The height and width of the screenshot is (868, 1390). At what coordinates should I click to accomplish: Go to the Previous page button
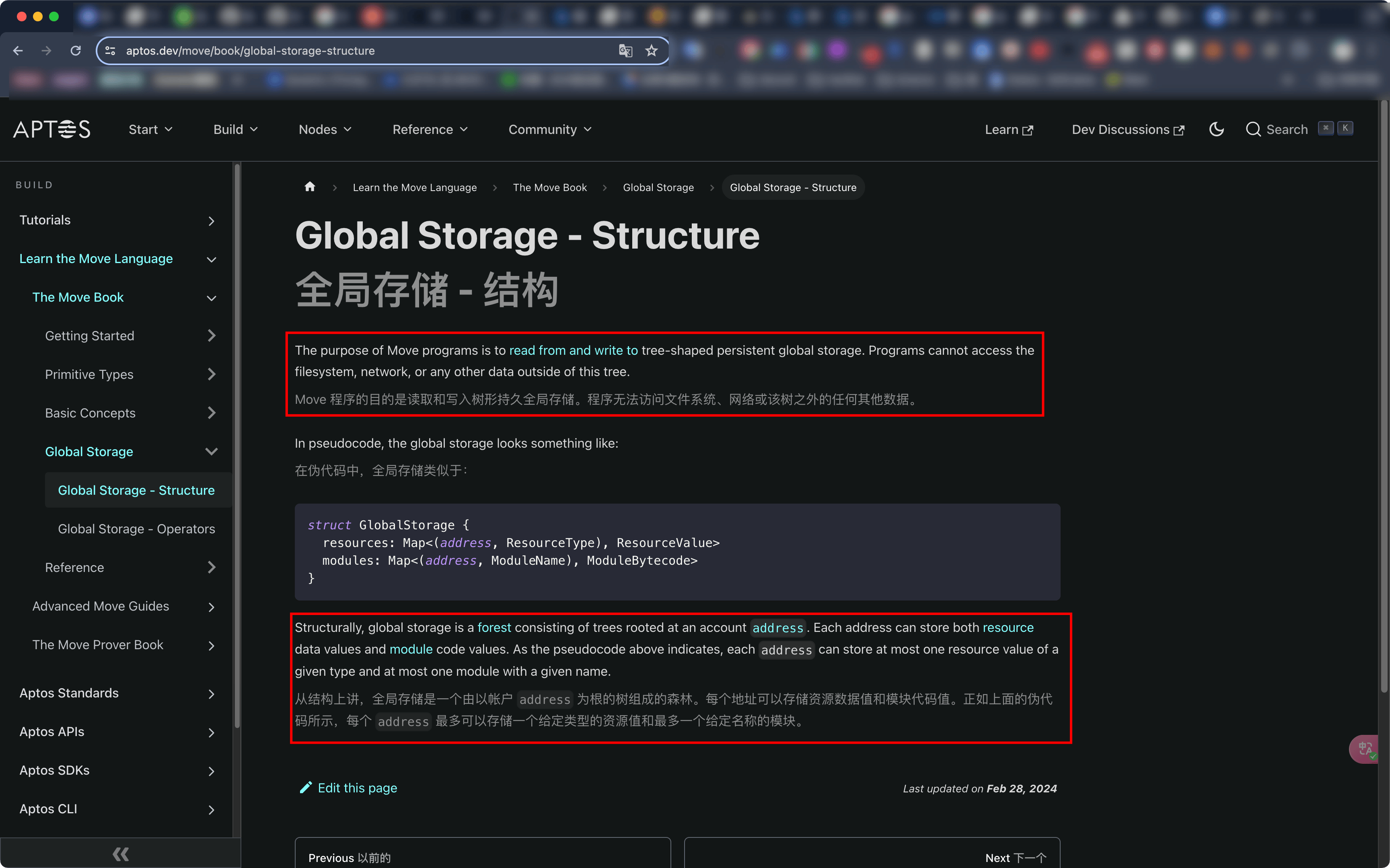[x=483, y=853]
